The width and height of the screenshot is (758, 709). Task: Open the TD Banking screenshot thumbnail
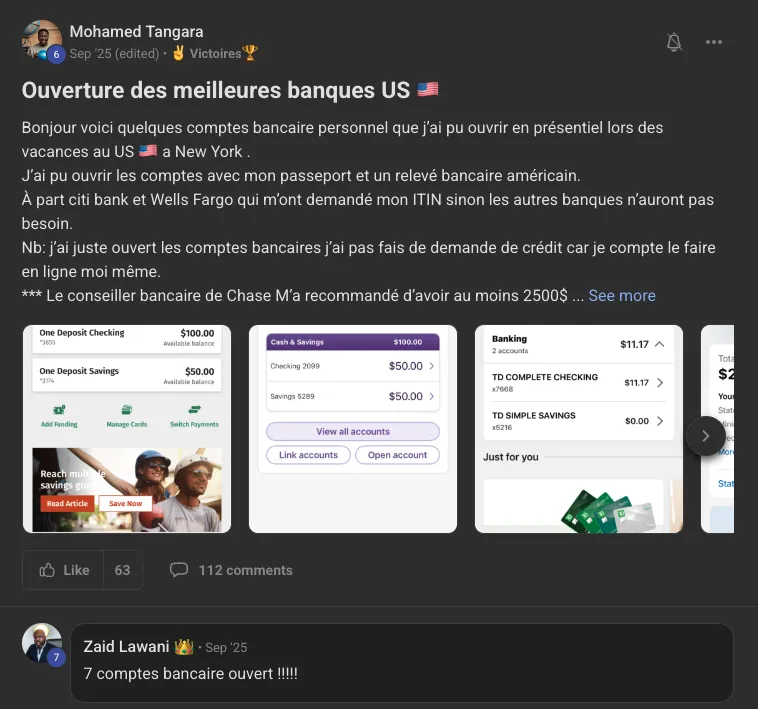579,429
